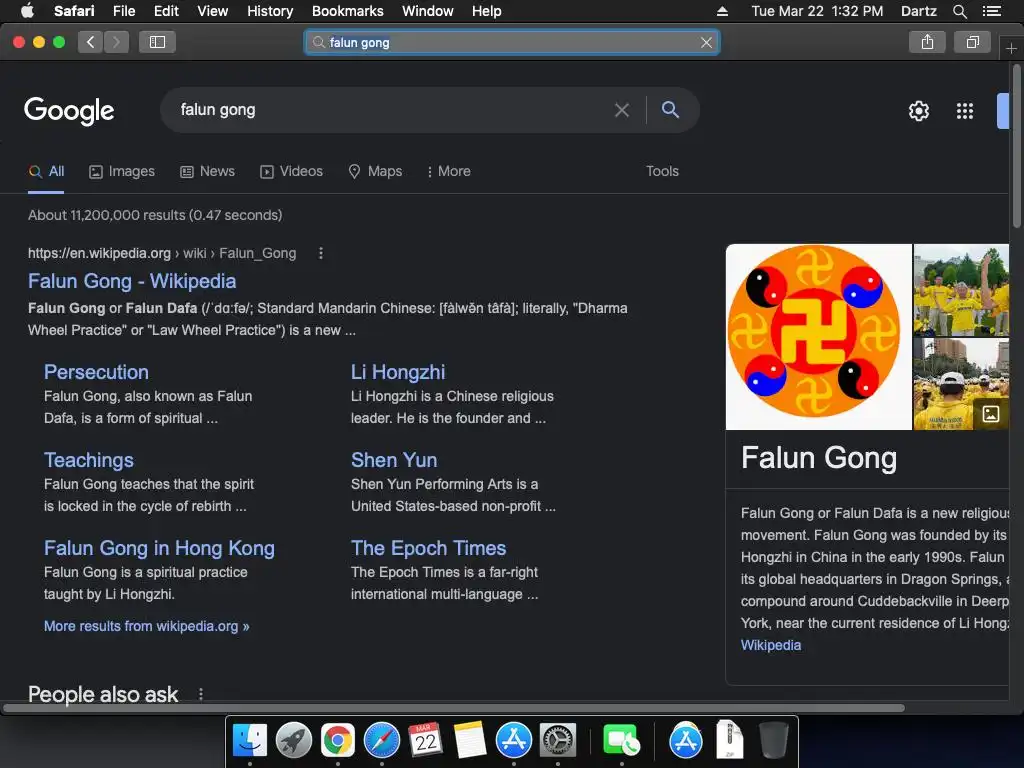Open a new tab with plus button

pyautogui.click(x=1011, y=48)
